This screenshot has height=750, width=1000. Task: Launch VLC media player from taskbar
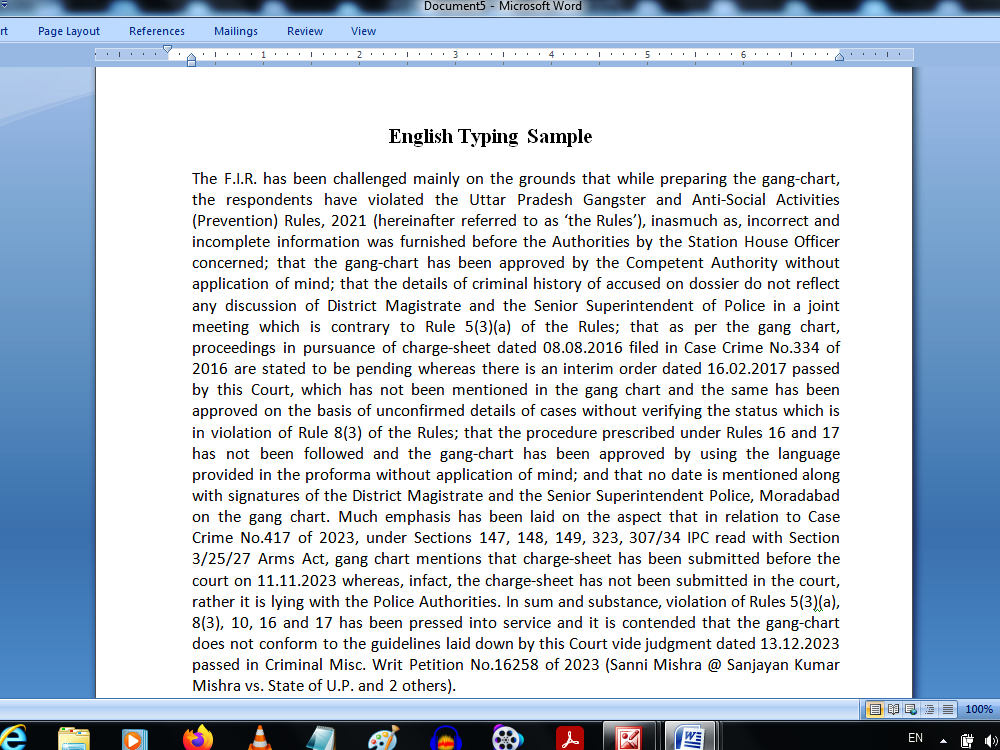click(259, 738)
